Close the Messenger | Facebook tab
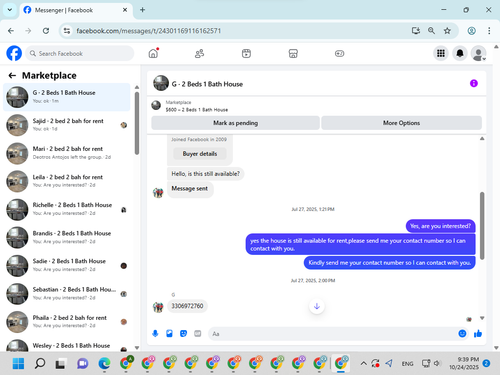500x375 pixels. tap(125, 10)
